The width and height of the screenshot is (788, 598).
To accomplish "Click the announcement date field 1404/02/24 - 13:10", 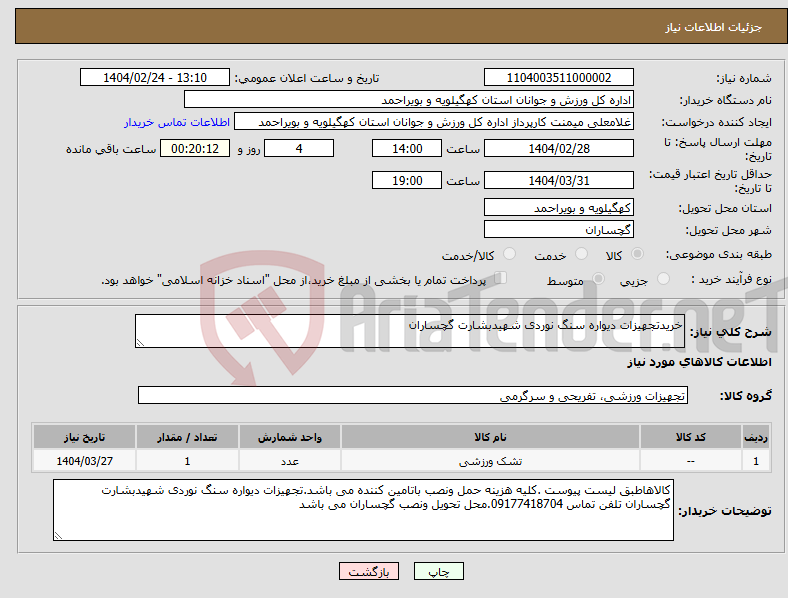I will (x=155, y=77).
